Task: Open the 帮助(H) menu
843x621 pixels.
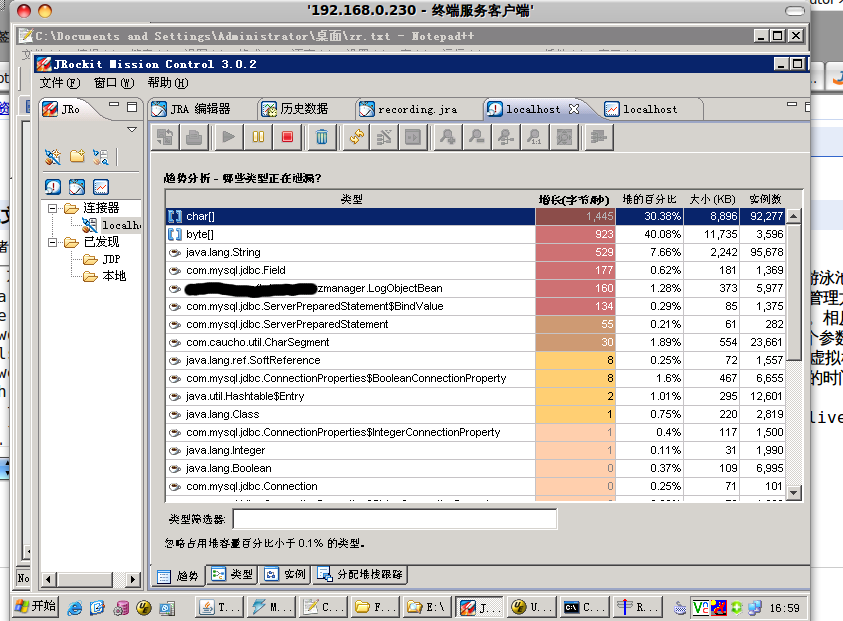Action: (x=168, y=83)
